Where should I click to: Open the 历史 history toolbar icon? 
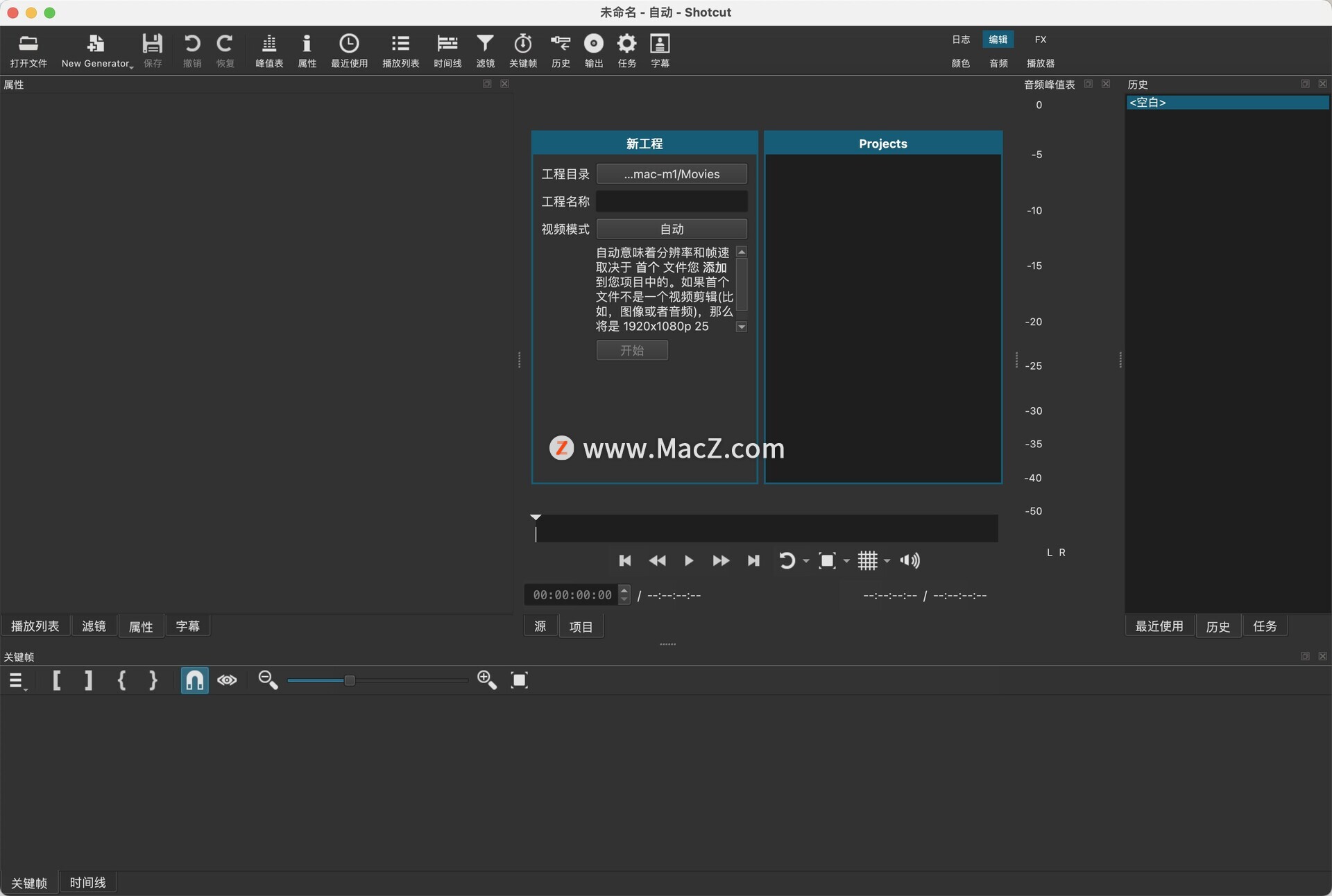pos(561,51)
